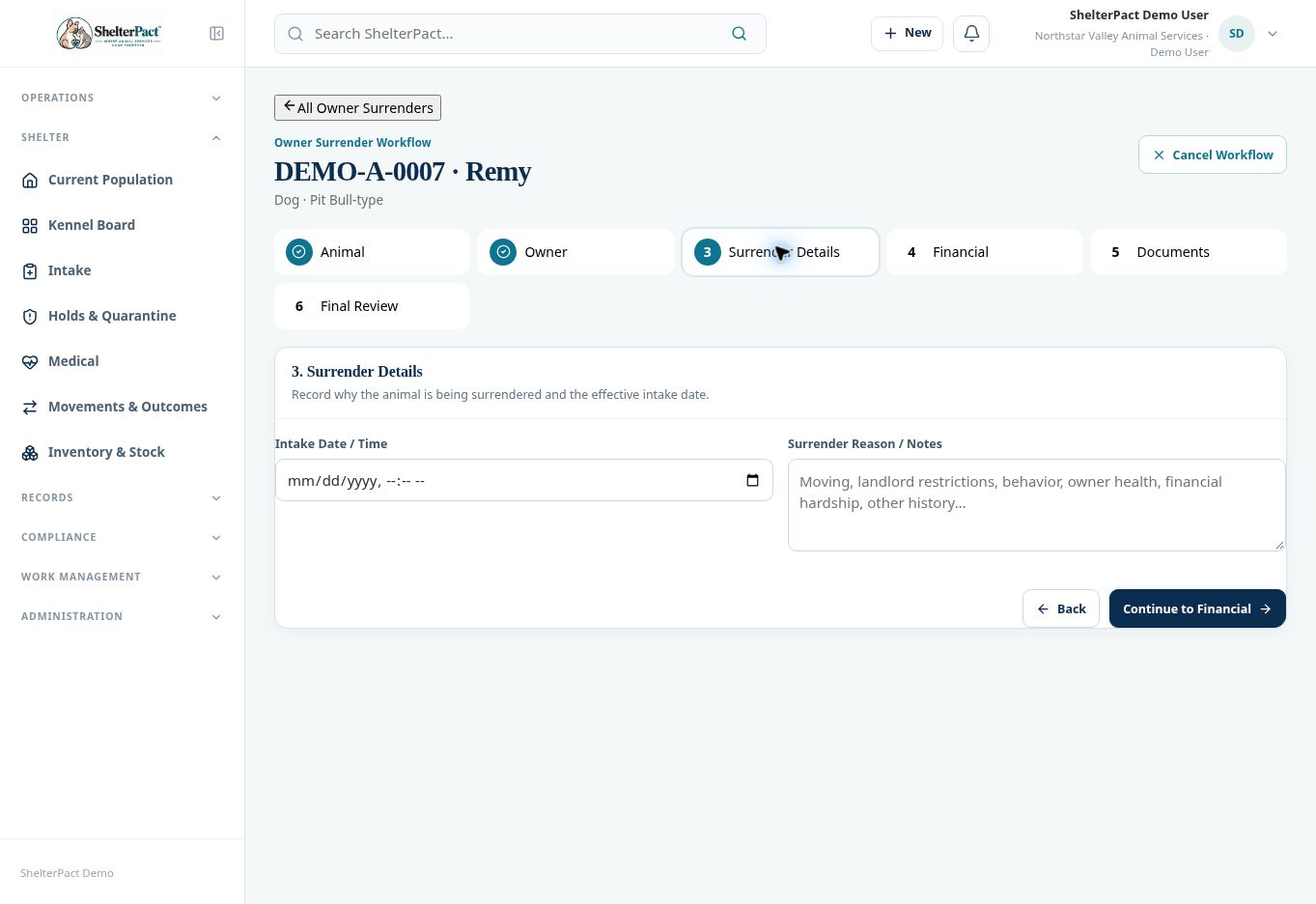Jump to the Documents step

[x=1189, y=252]
